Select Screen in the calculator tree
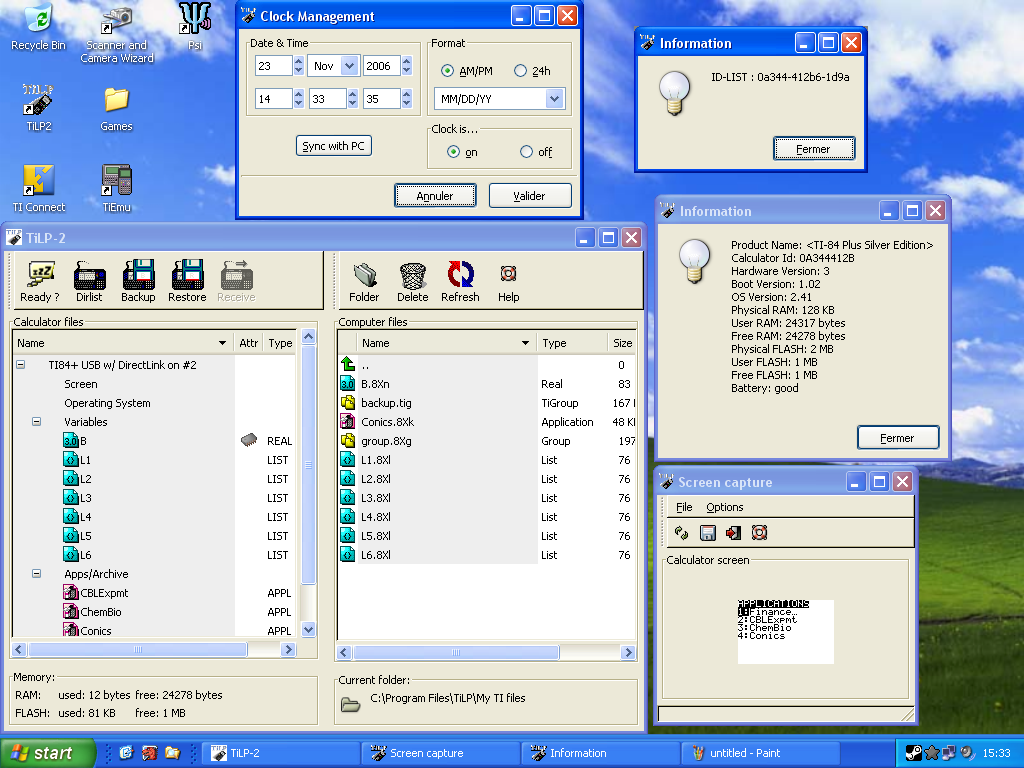The width and height of the screenshot is (1024, 768). pos(81,384)
